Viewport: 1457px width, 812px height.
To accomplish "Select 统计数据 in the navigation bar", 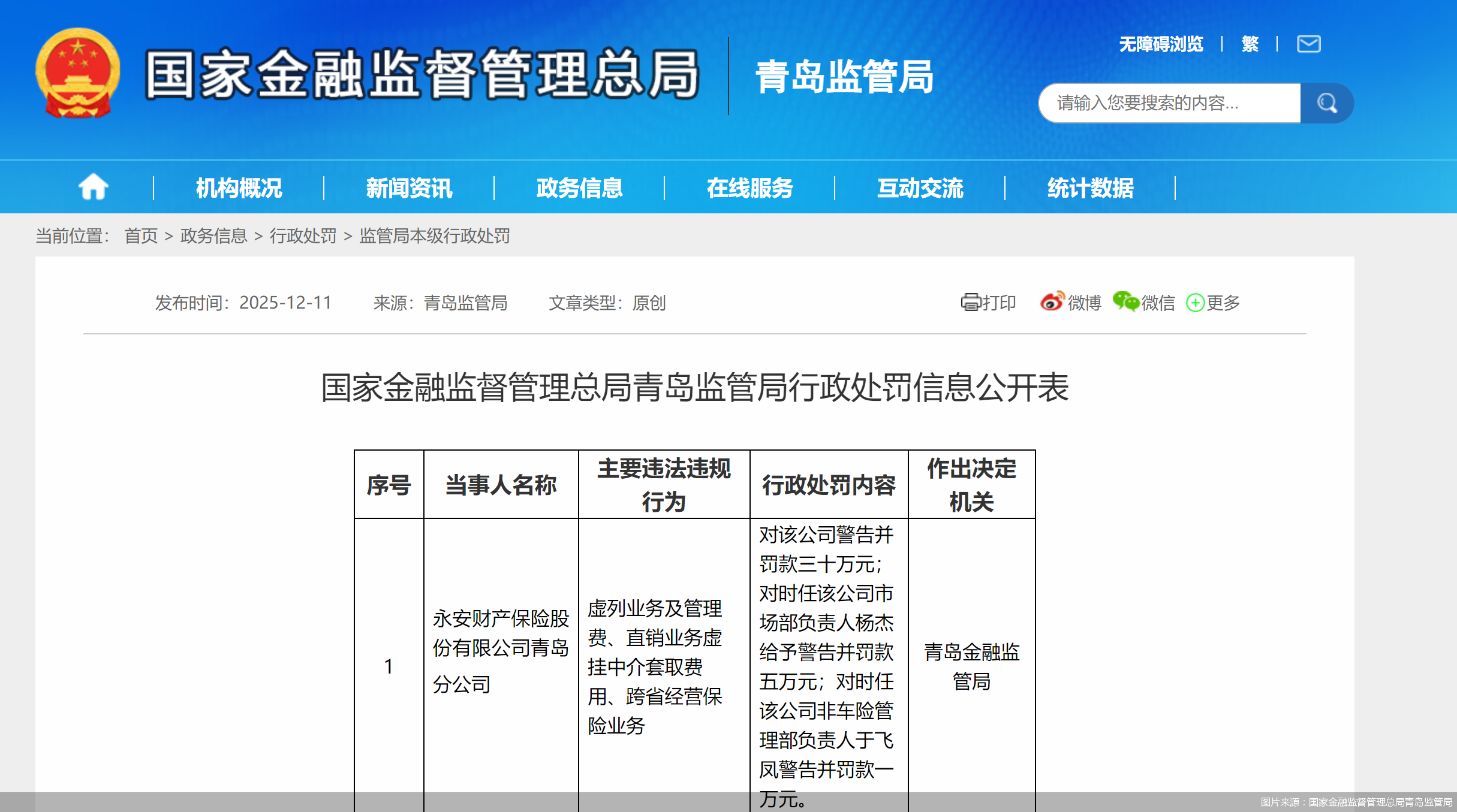I will [1089, 188].
